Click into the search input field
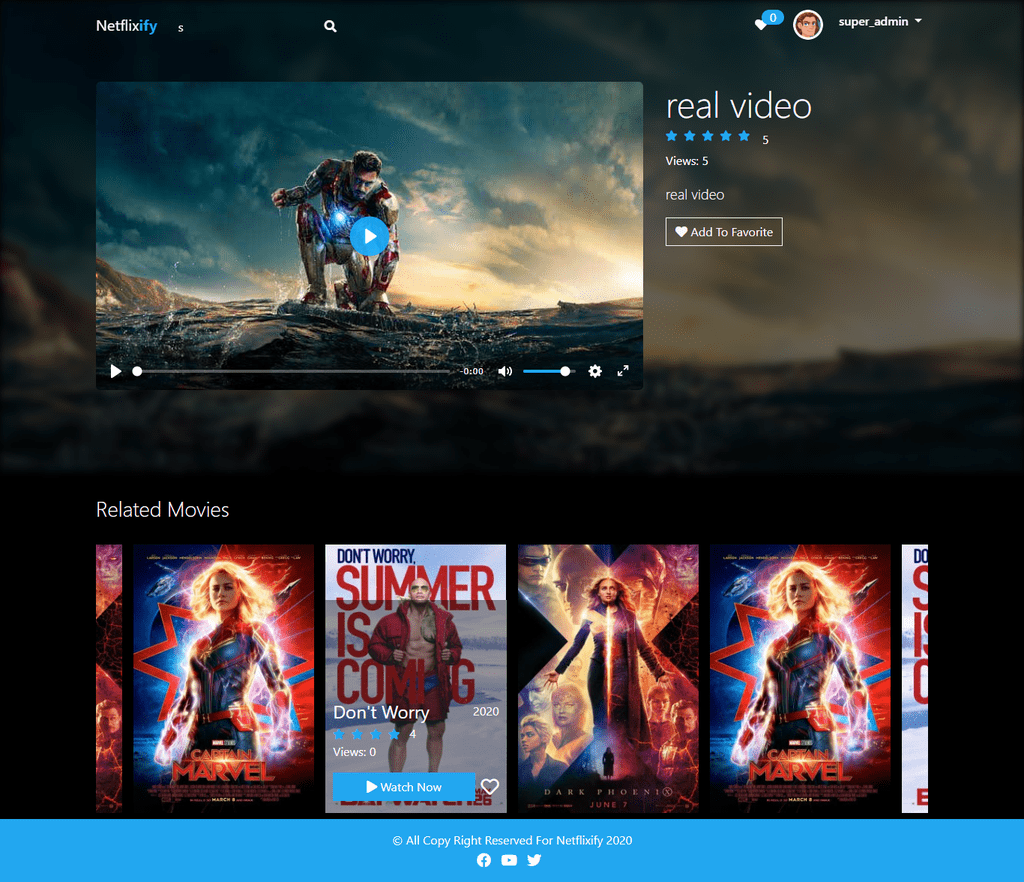Image resolution: width=1024 pixels, height=882 pixels. [245, 27]
